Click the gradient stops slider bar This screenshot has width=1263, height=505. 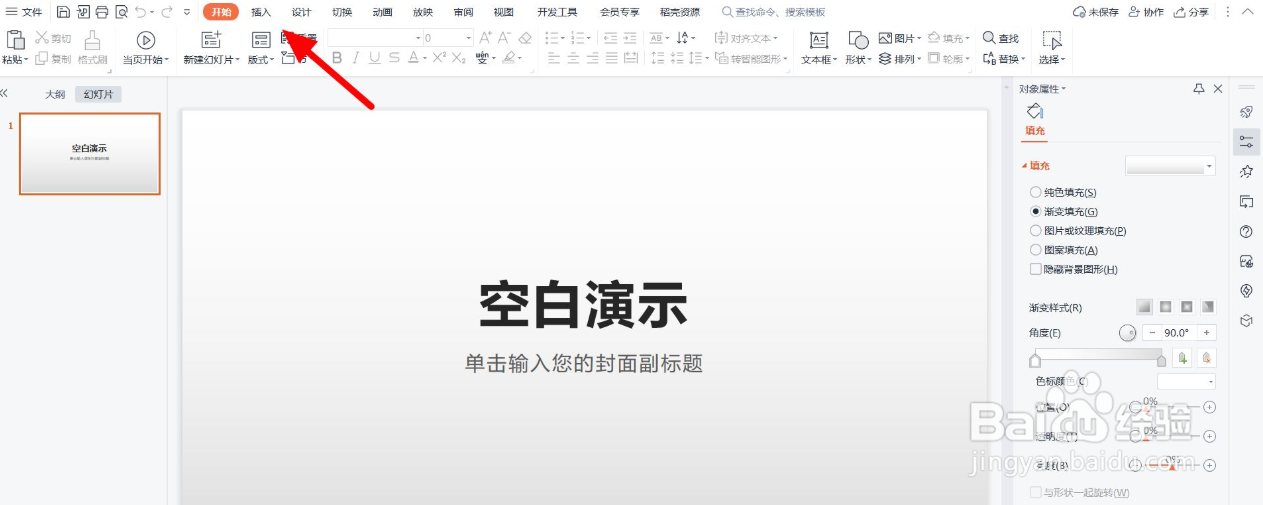click(1098, 354)
